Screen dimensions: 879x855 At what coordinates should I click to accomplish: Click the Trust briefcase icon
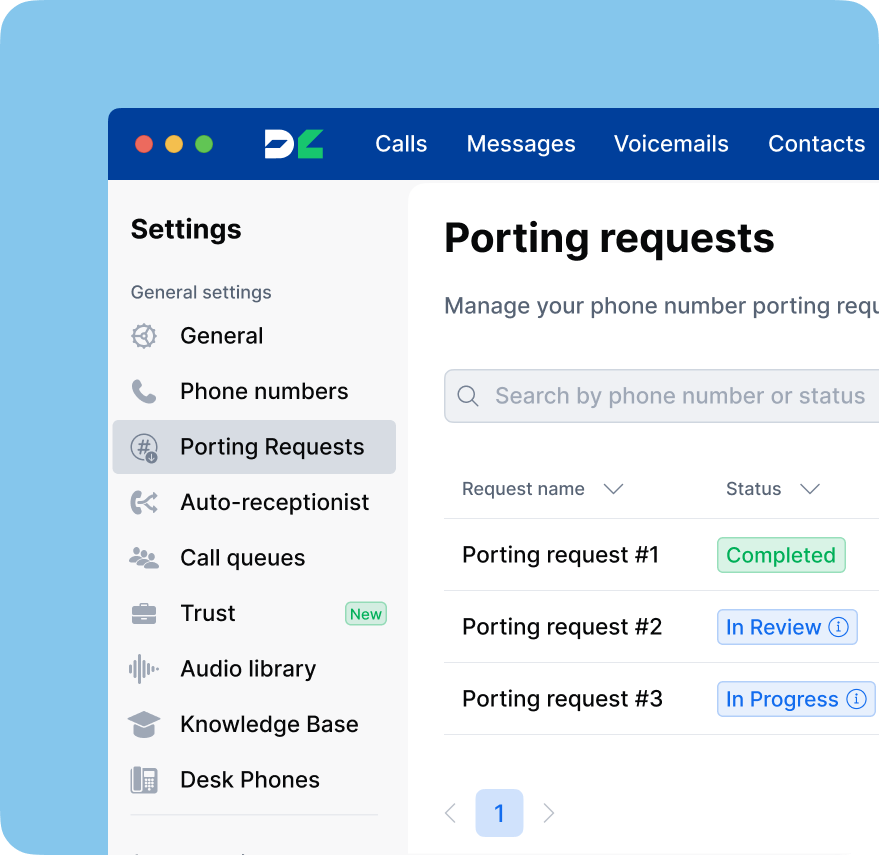click(x=144, y=613)
